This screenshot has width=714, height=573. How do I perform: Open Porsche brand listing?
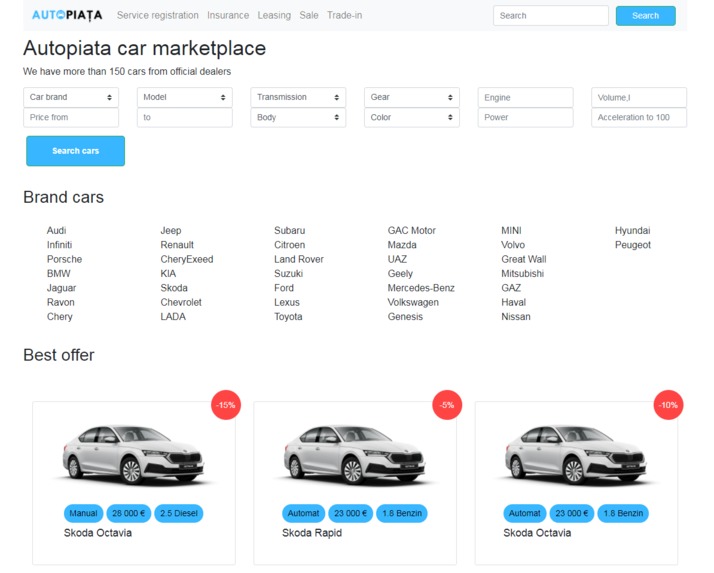coord(64,259)
